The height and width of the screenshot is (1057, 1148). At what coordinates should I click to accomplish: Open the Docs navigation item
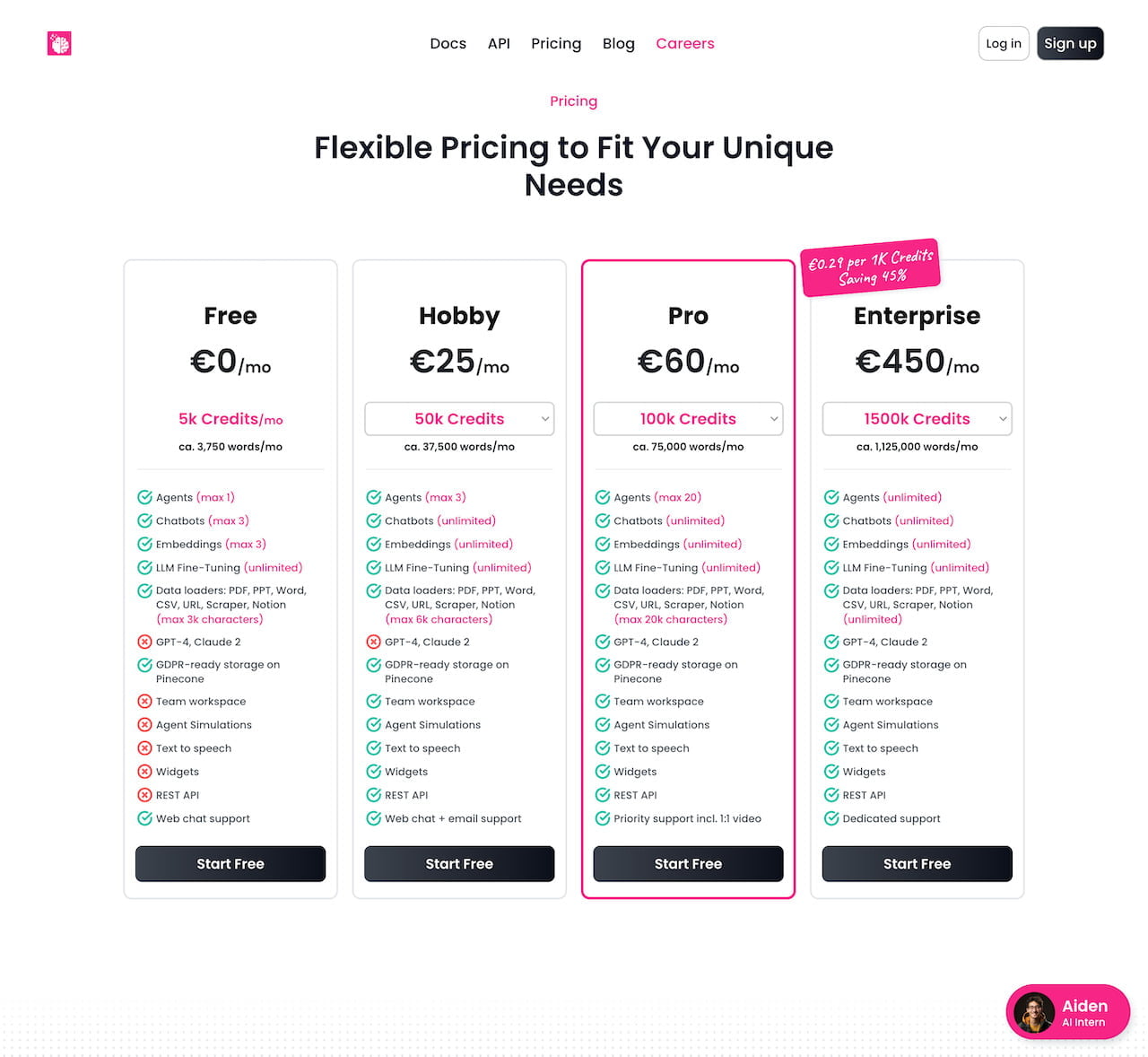448,43
